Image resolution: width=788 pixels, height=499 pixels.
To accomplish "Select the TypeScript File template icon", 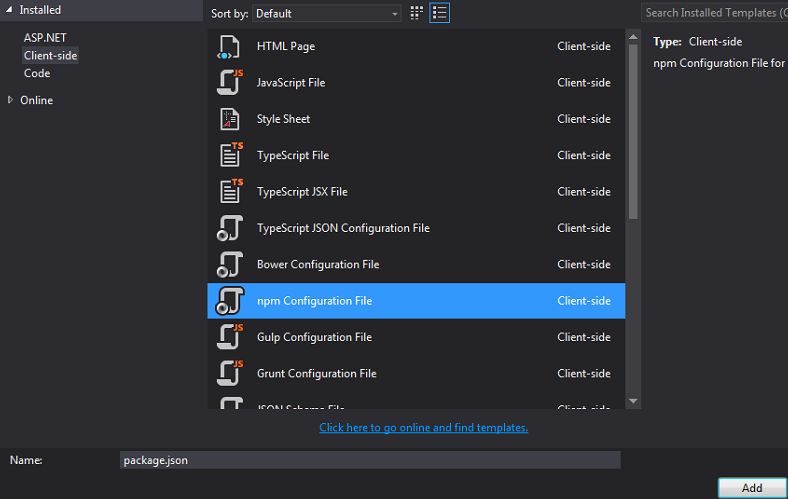I will point(231,155).
